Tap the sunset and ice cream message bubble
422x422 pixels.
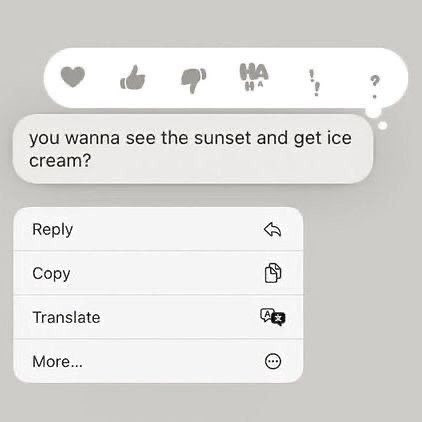pyautogui.click(x=193, y=149)
